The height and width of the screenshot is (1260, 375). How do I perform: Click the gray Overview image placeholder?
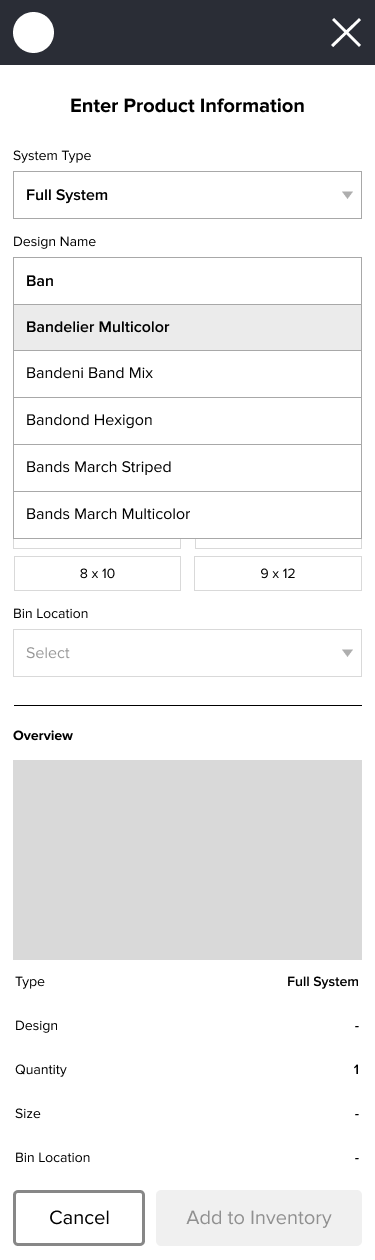[x=187, y=860]
